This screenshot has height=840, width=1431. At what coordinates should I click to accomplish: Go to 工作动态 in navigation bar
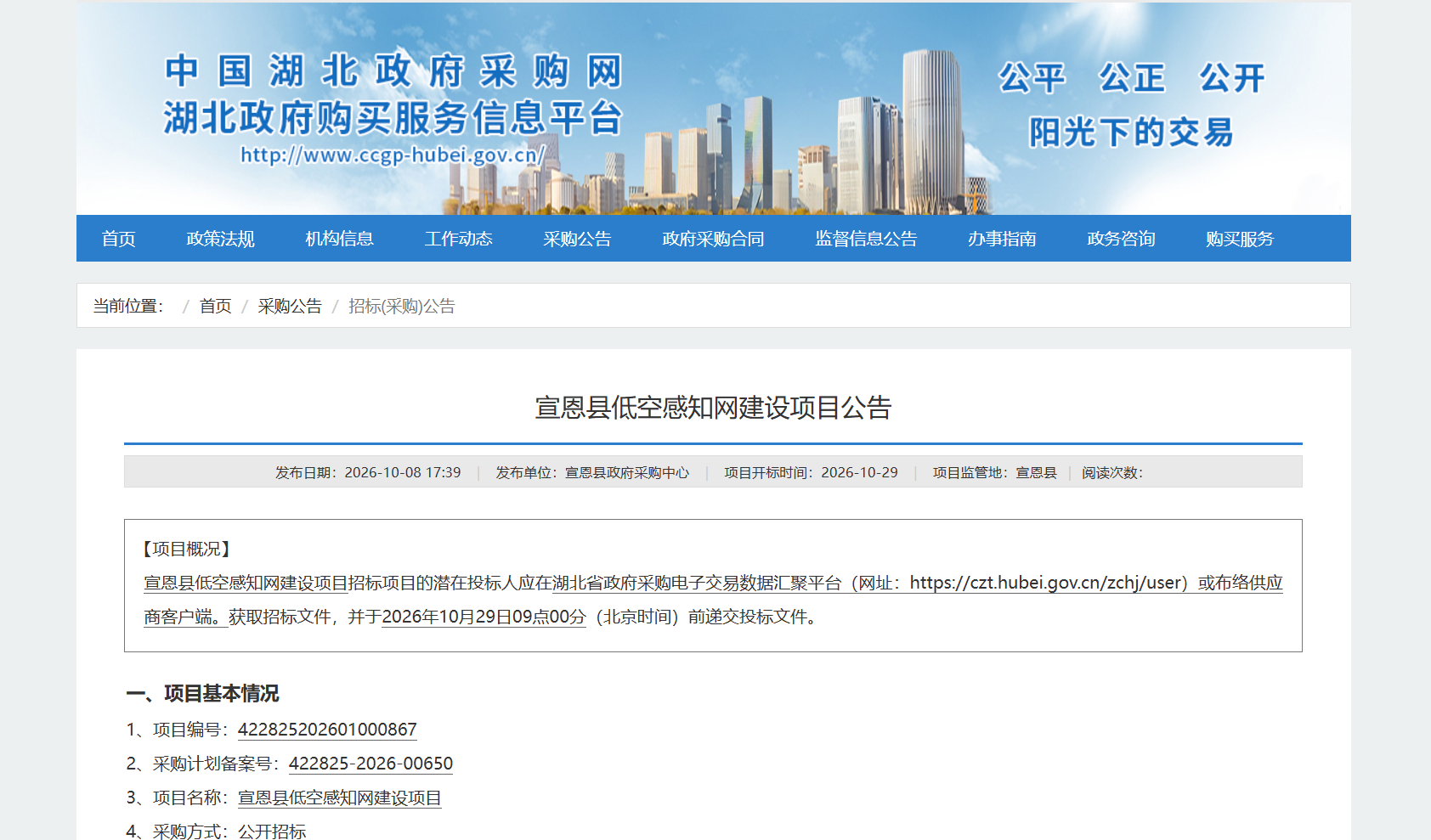click(459, 239)
